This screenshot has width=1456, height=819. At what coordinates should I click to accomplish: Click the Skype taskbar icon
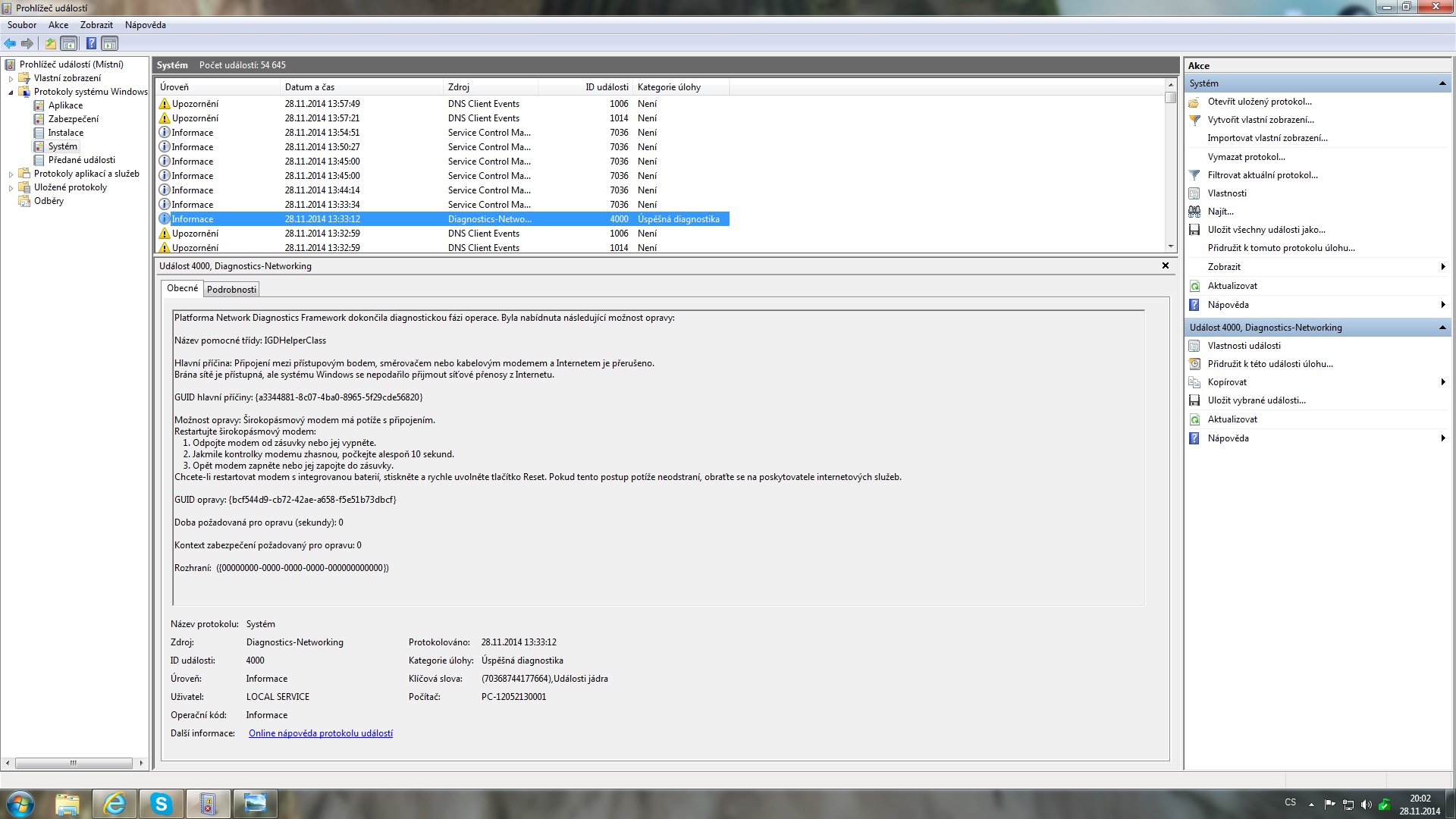pyautogui.click(x=161, y=804)
